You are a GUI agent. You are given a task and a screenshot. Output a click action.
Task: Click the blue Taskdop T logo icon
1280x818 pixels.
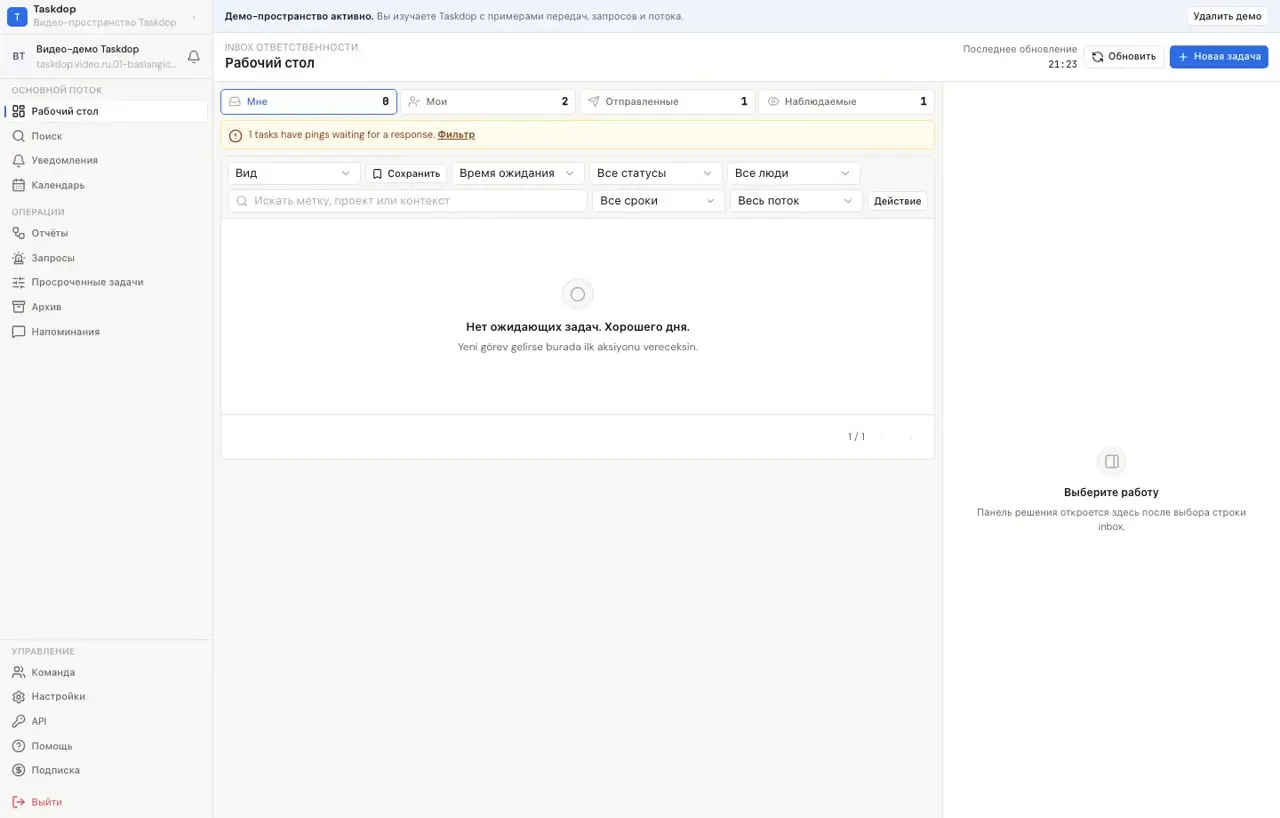click(x=17, y=16)
